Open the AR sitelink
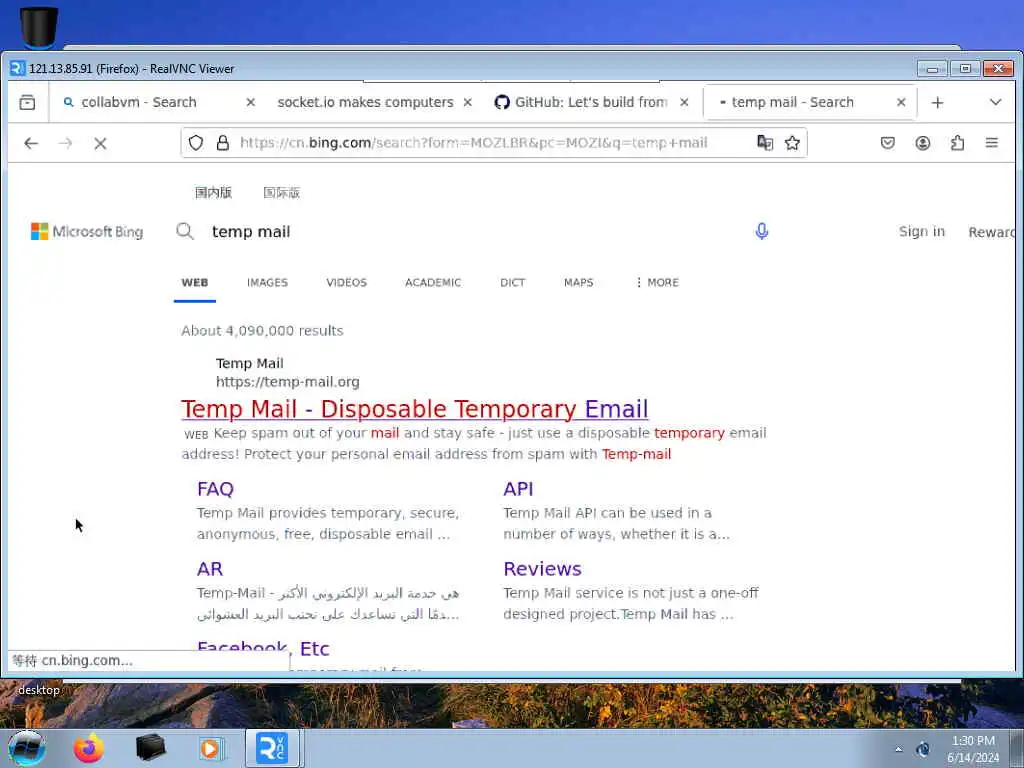 point(210,569)
